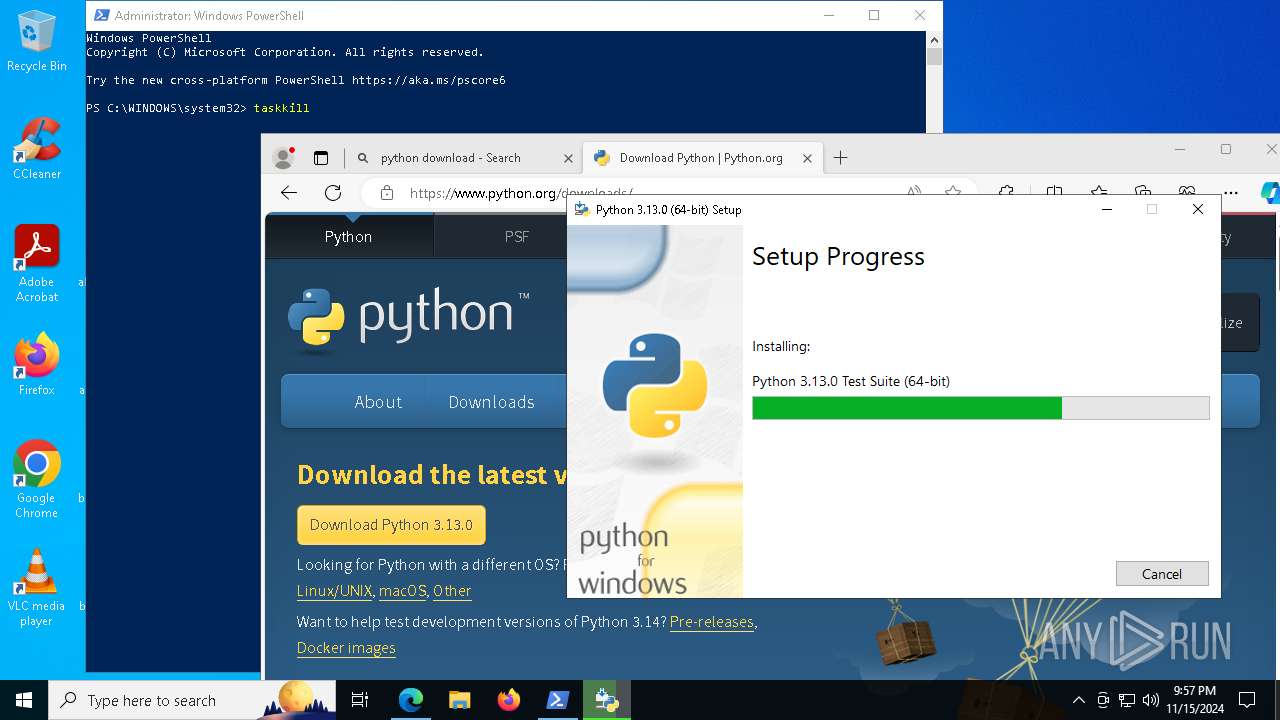Screen dimensions: 1280x720
Task: Open Firefox from the taskbar
Action: [508, 700]
